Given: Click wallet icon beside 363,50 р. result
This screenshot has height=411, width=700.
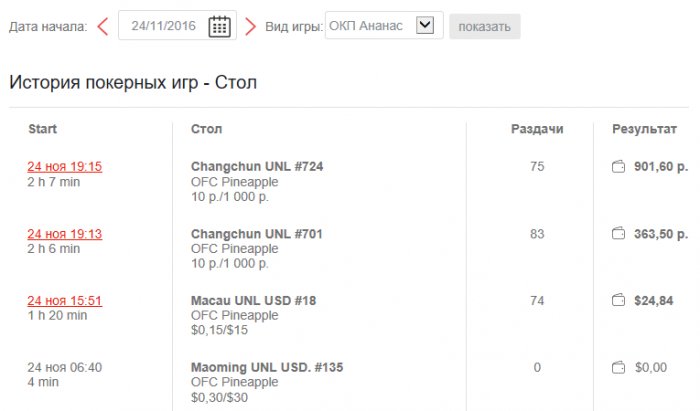Looking at the screenshot, I should 618,234.
